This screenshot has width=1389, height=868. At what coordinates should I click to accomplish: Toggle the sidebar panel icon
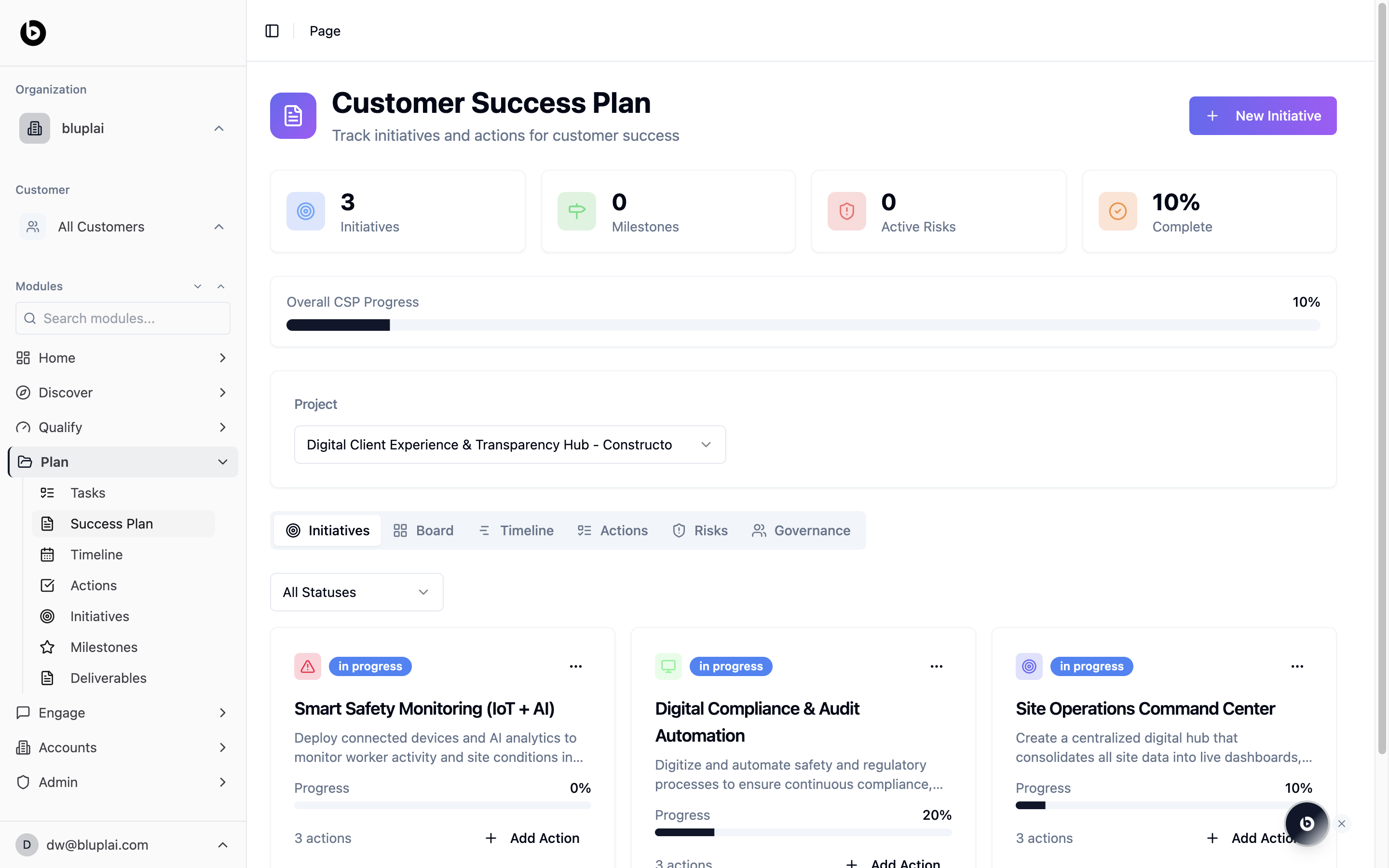272,31
